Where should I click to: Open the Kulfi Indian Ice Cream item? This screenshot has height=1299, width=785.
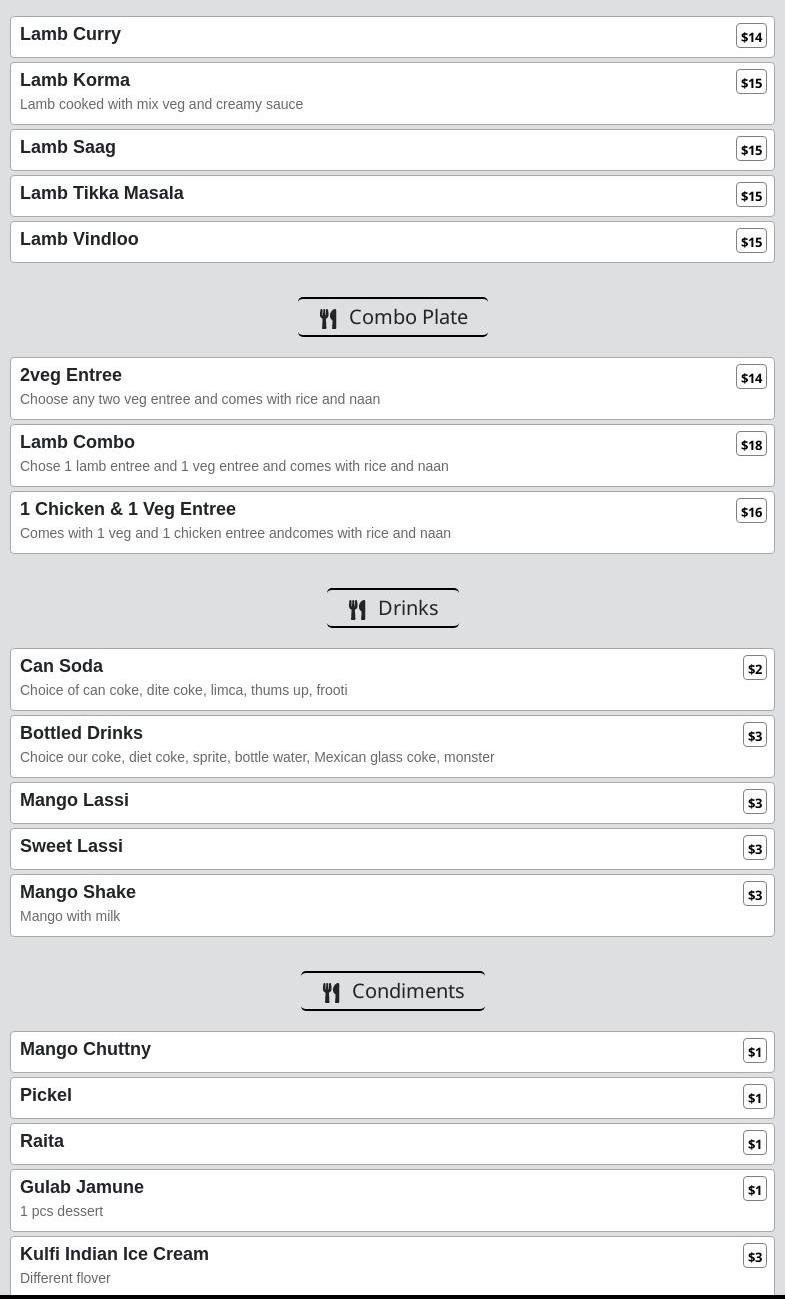(115, 1254)
